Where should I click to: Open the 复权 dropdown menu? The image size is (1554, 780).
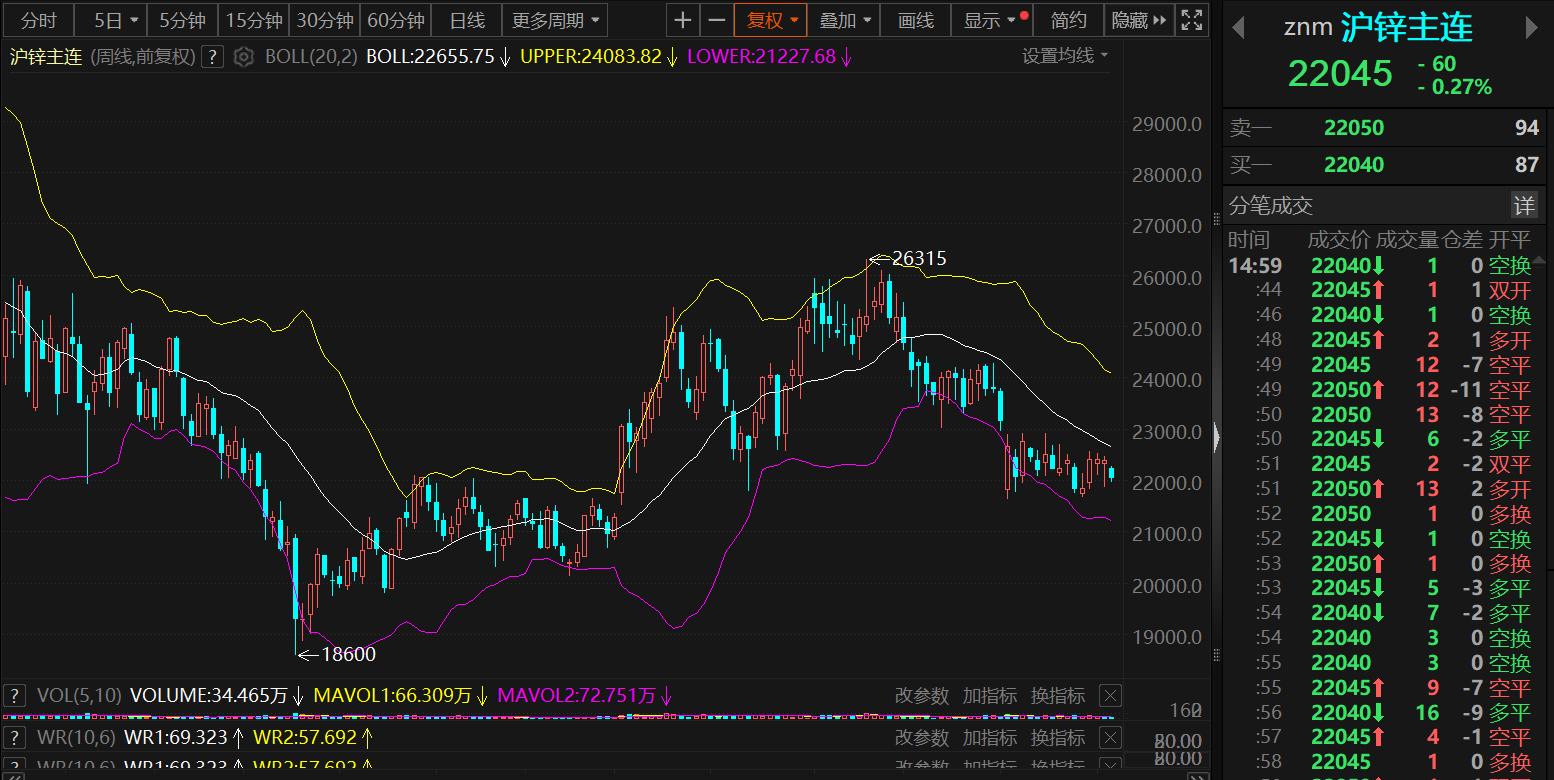click(771, 20)
